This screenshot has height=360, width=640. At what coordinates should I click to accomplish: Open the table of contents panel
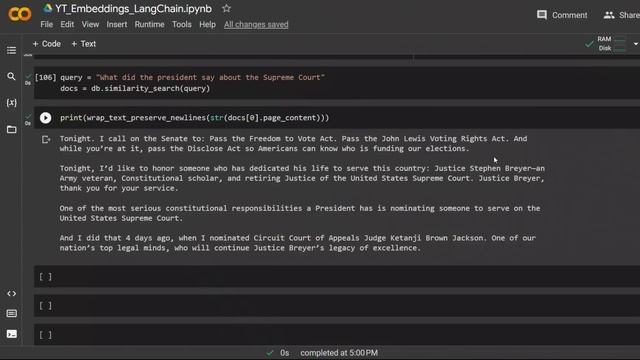[11, 50]
